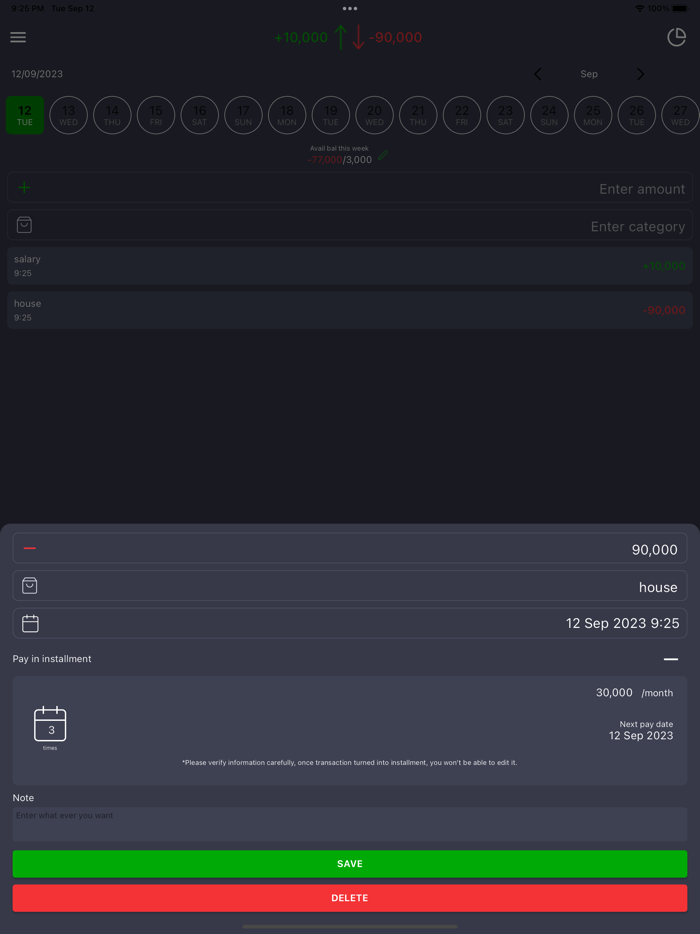
Task: Click the Note text area
Action: coord(350,824)
